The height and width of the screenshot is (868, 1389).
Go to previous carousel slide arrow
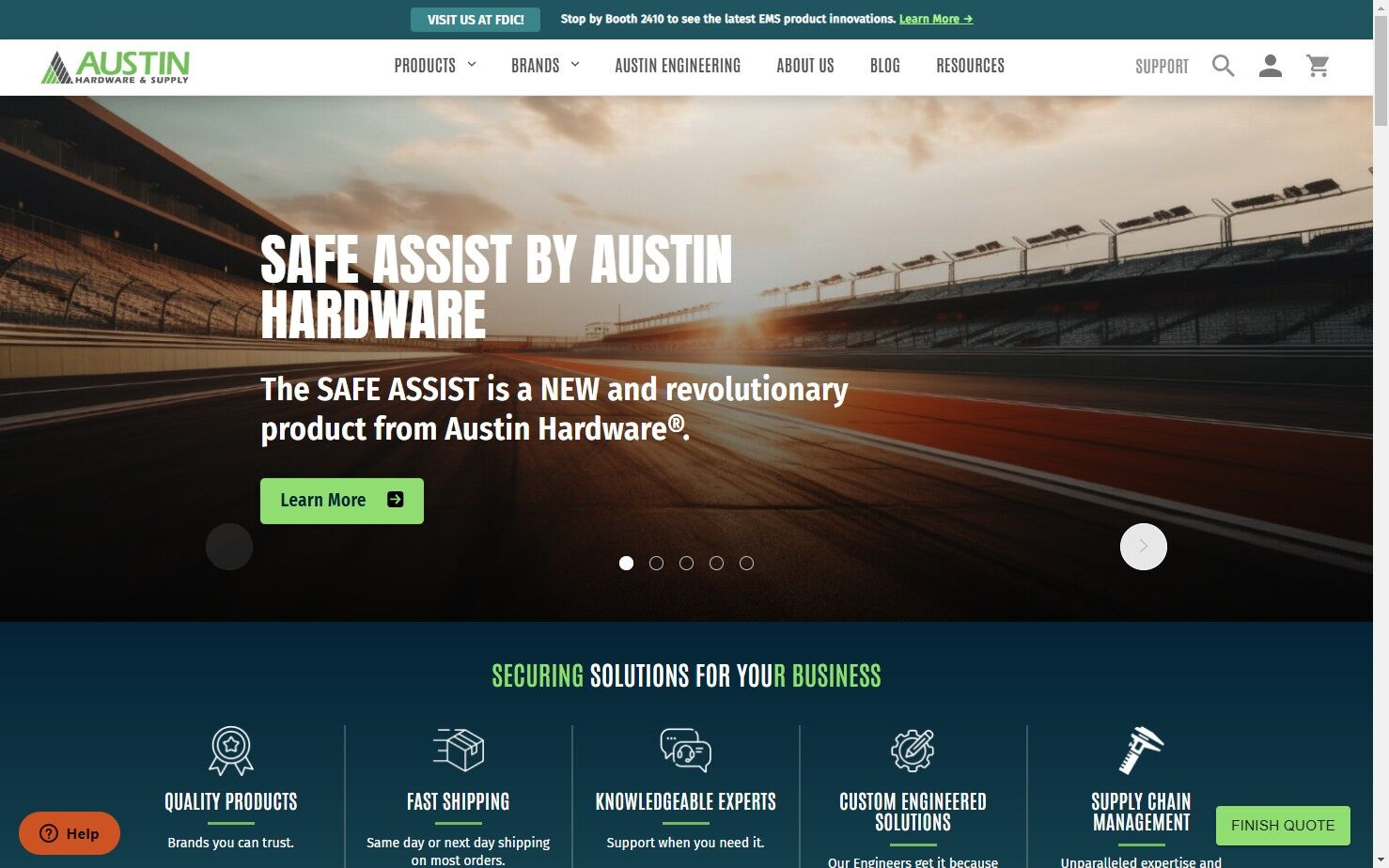point(229,547)
